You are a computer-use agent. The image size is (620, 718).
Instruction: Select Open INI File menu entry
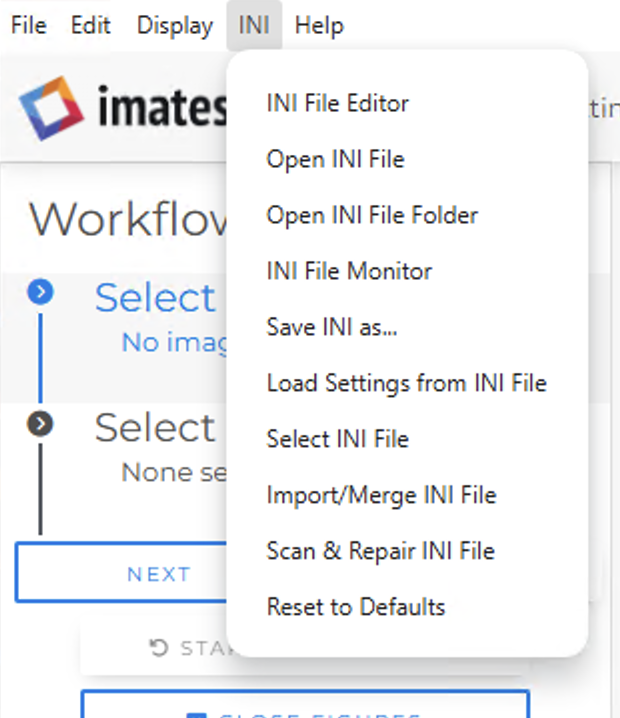pyautogui.click(x=335, y=159)
